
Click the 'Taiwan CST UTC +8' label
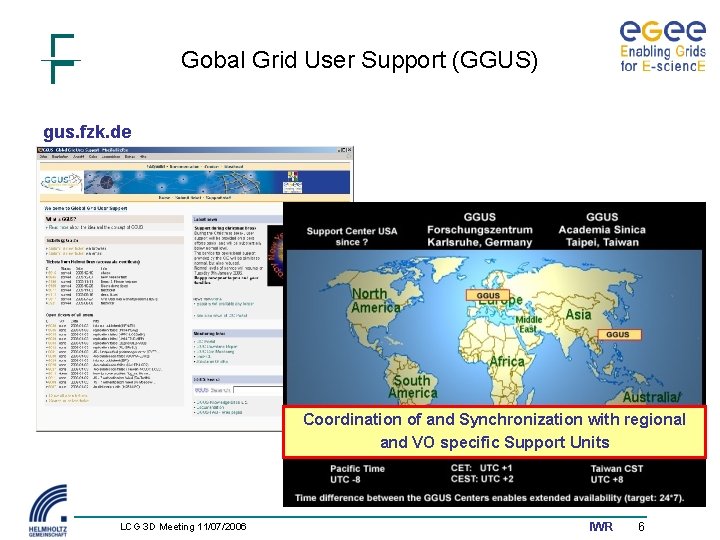click(616, 474)
